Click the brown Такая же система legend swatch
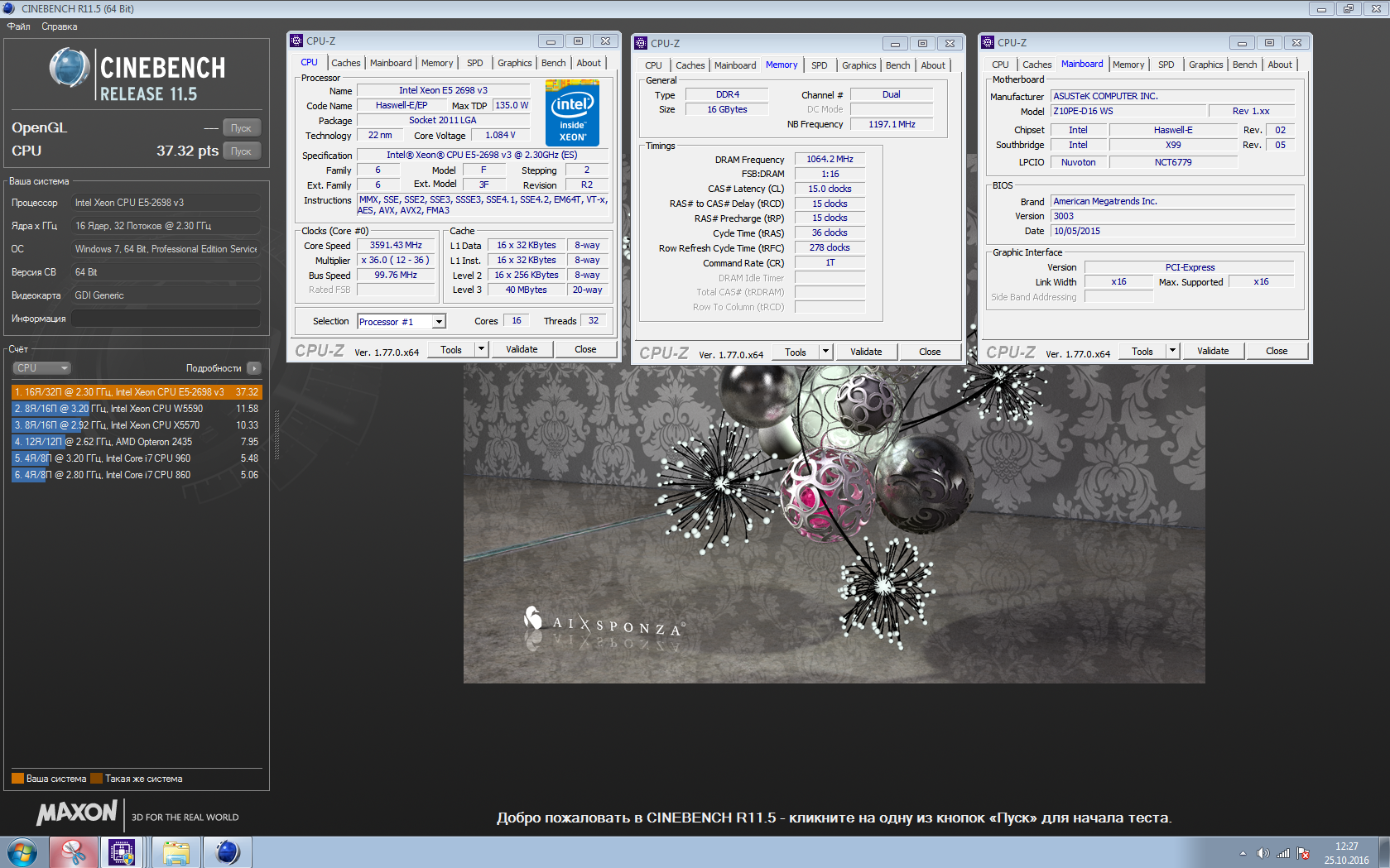This screenshot has width=1390, height=868. point(96,779)
